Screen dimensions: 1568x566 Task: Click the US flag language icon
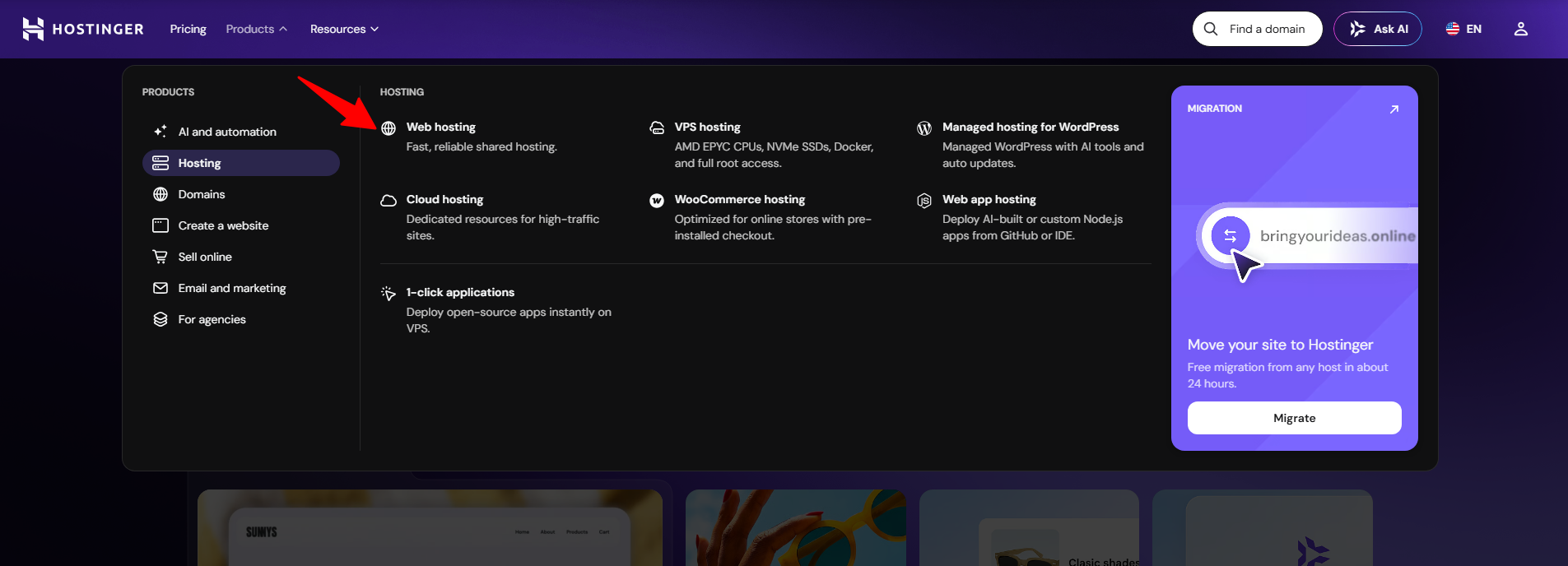click(1453, 29)
